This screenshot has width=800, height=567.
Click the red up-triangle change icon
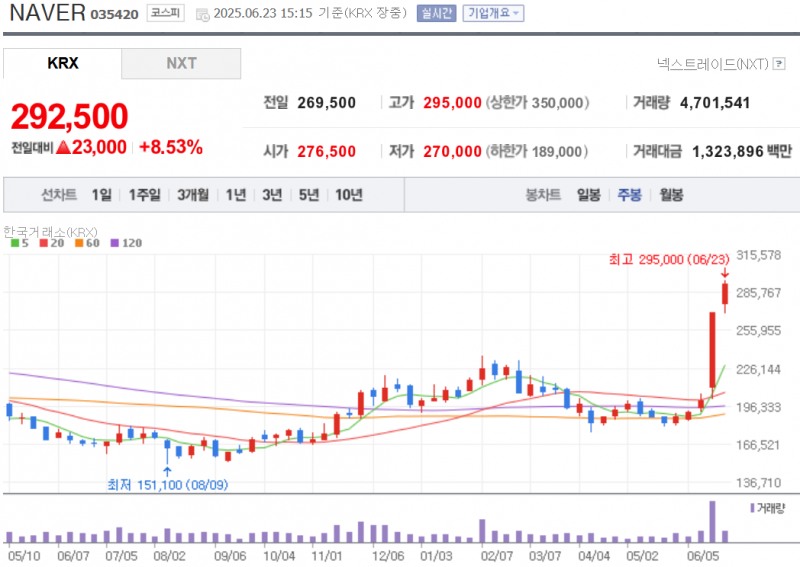(x=63, y=147)
